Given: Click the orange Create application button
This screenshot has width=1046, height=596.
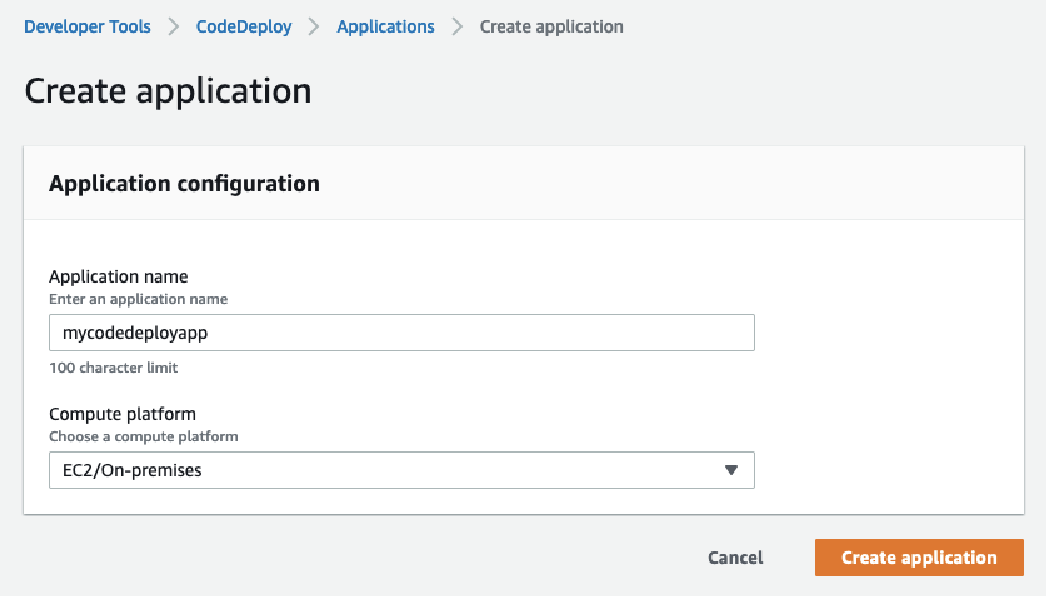Looking at the screenshot, I should [919, 557].
